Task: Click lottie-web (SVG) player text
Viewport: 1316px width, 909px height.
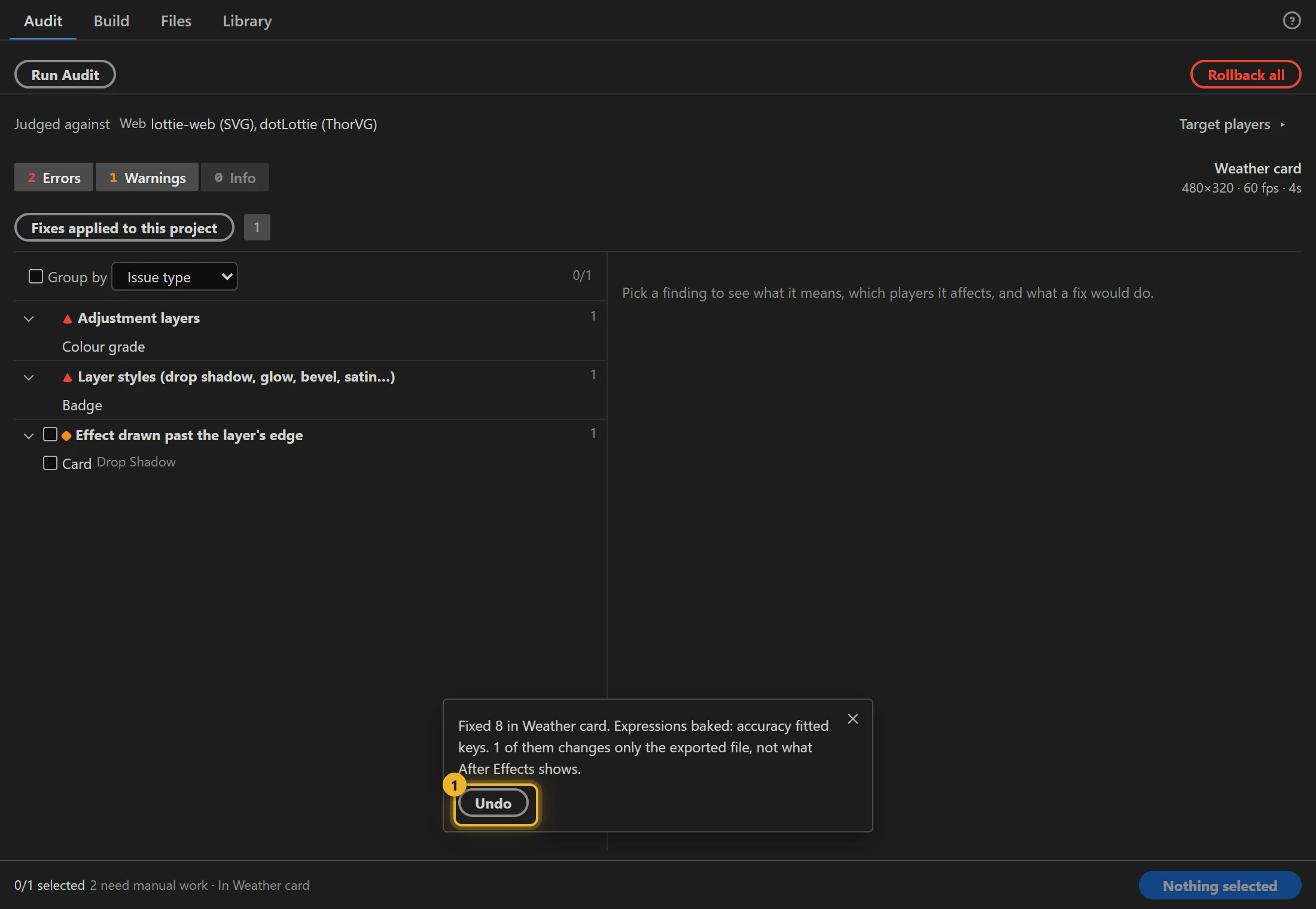Action: click(203, 124)
